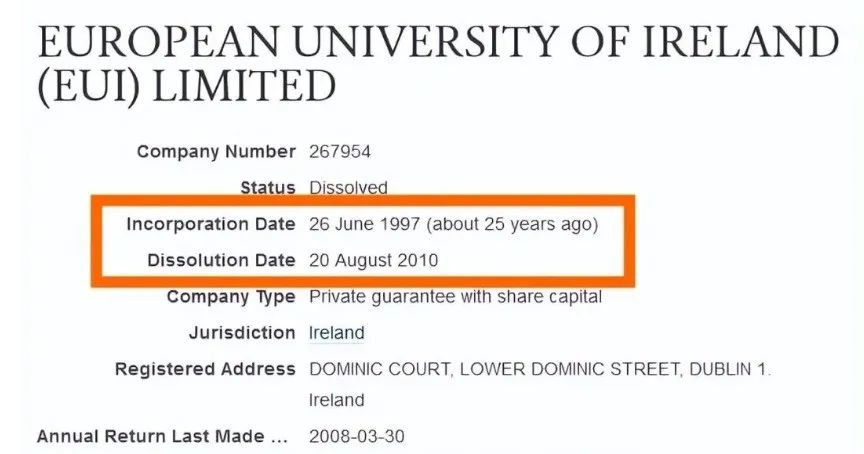Click the (EUI) LIMITED title line
This screenshot has height=454, width=864.
[186, 87]
